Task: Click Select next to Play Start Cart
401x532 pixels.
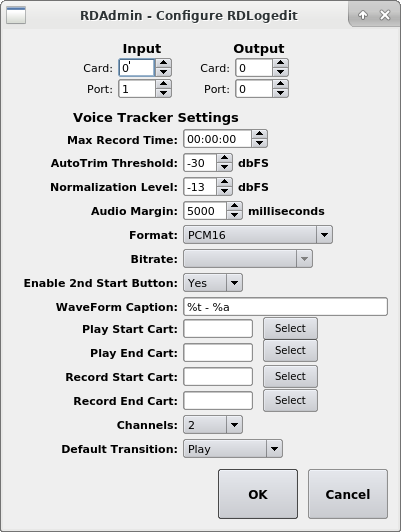Action: click(x=290, y=328)
